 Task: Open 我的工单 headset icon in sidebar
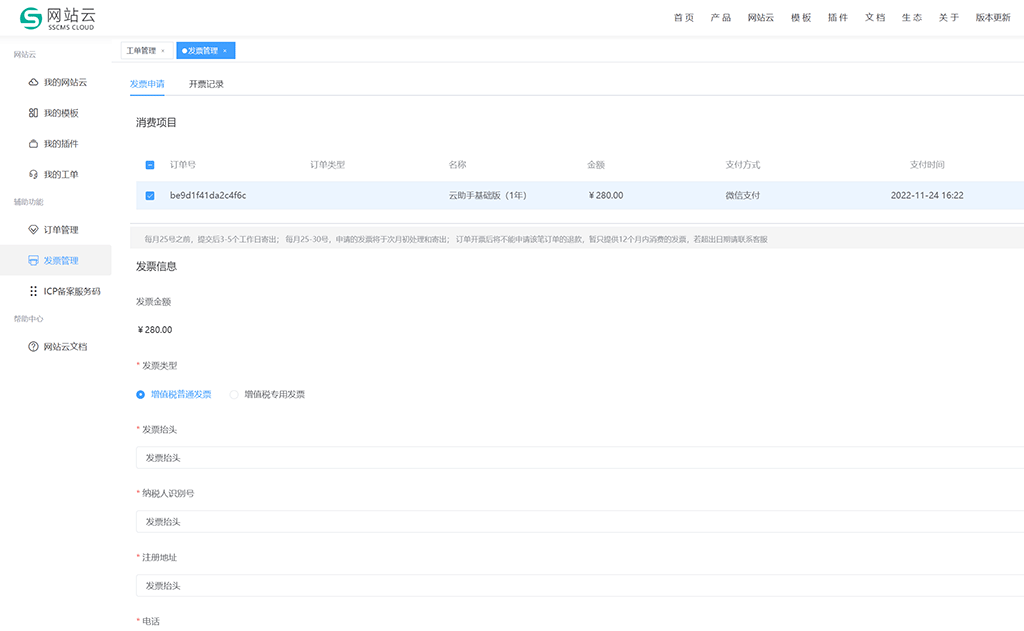tap(33, 175)
